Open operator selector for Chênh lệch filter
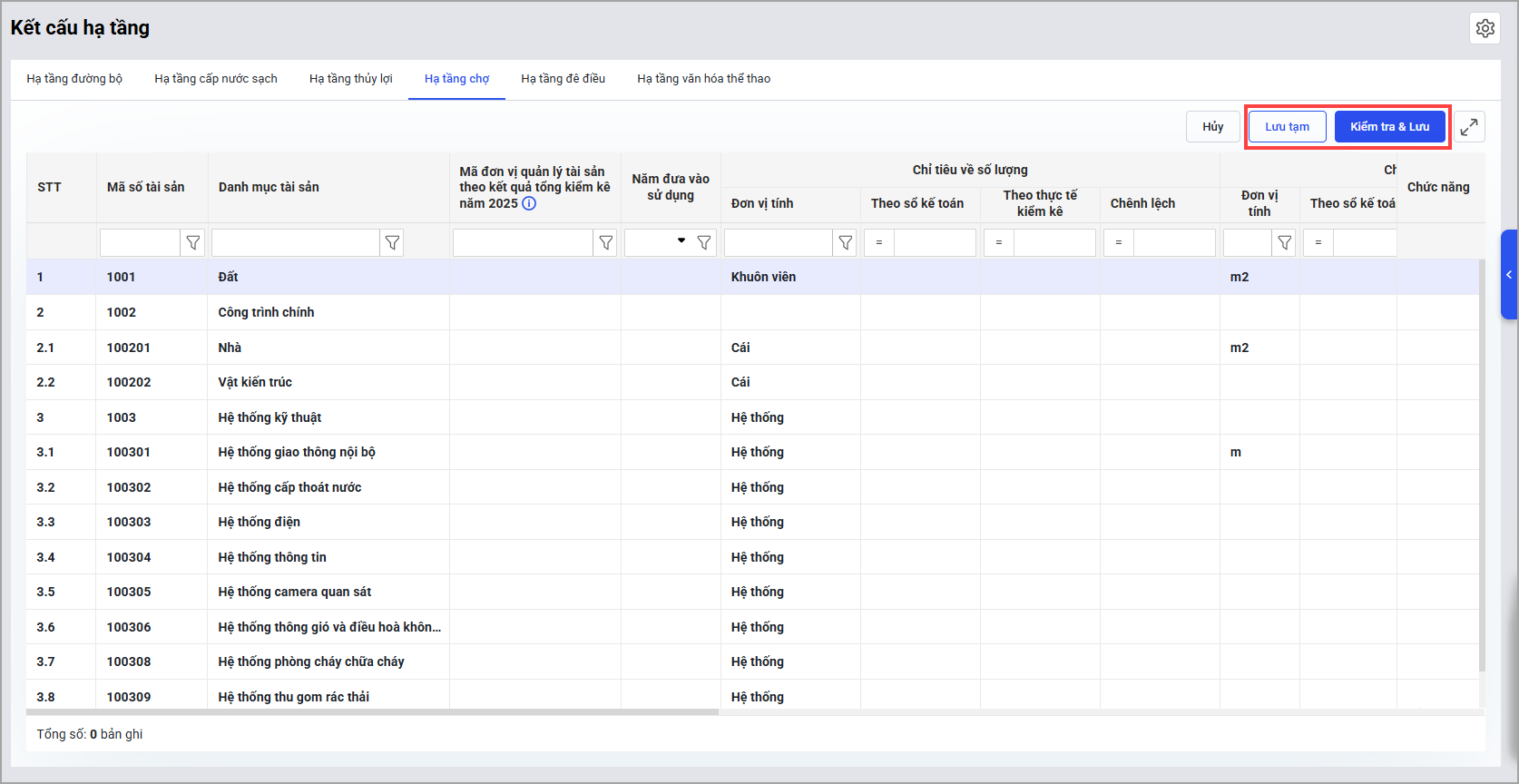 tap(1118, 243)
